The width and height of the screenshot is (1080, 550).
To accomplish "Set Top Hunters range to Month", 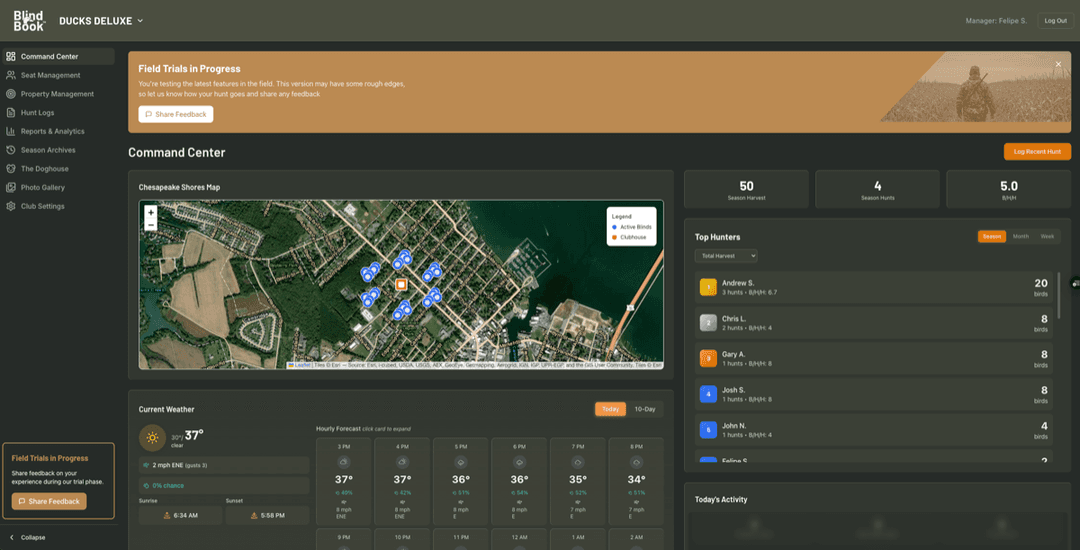I will click(x=1021, y=236).
